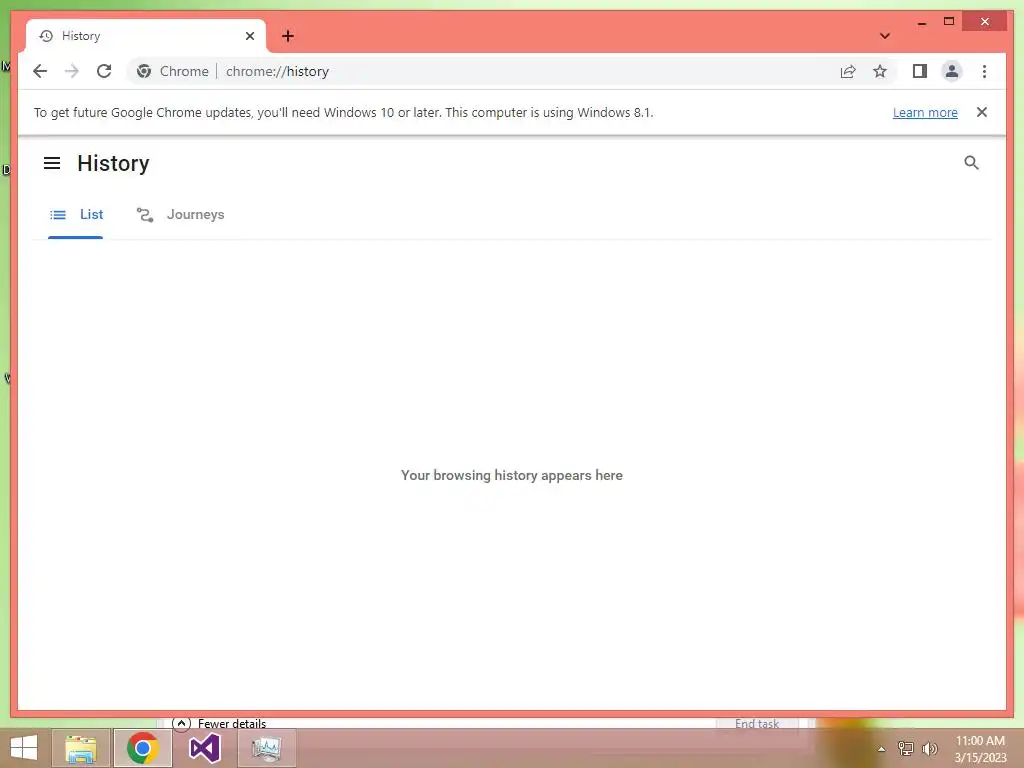Open the side panel icon
The width and height of the screenshot is (1024, 768).
(920, 71)
